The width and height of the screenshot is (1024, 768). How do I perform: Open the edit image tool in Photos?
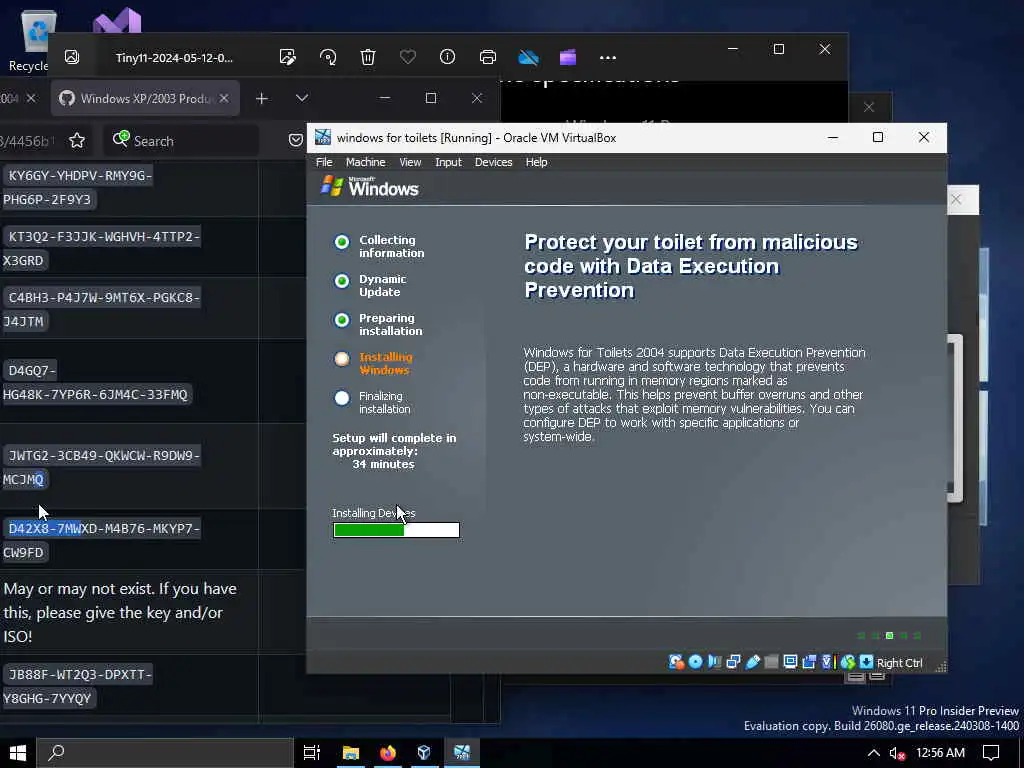(x=287, y=57)
